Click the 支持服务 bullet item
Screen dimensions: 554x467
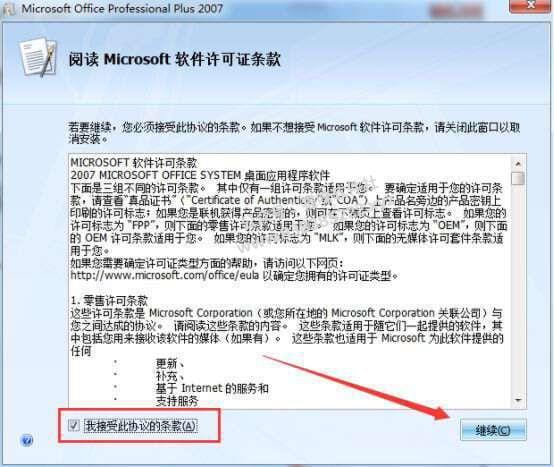point(177,401)
